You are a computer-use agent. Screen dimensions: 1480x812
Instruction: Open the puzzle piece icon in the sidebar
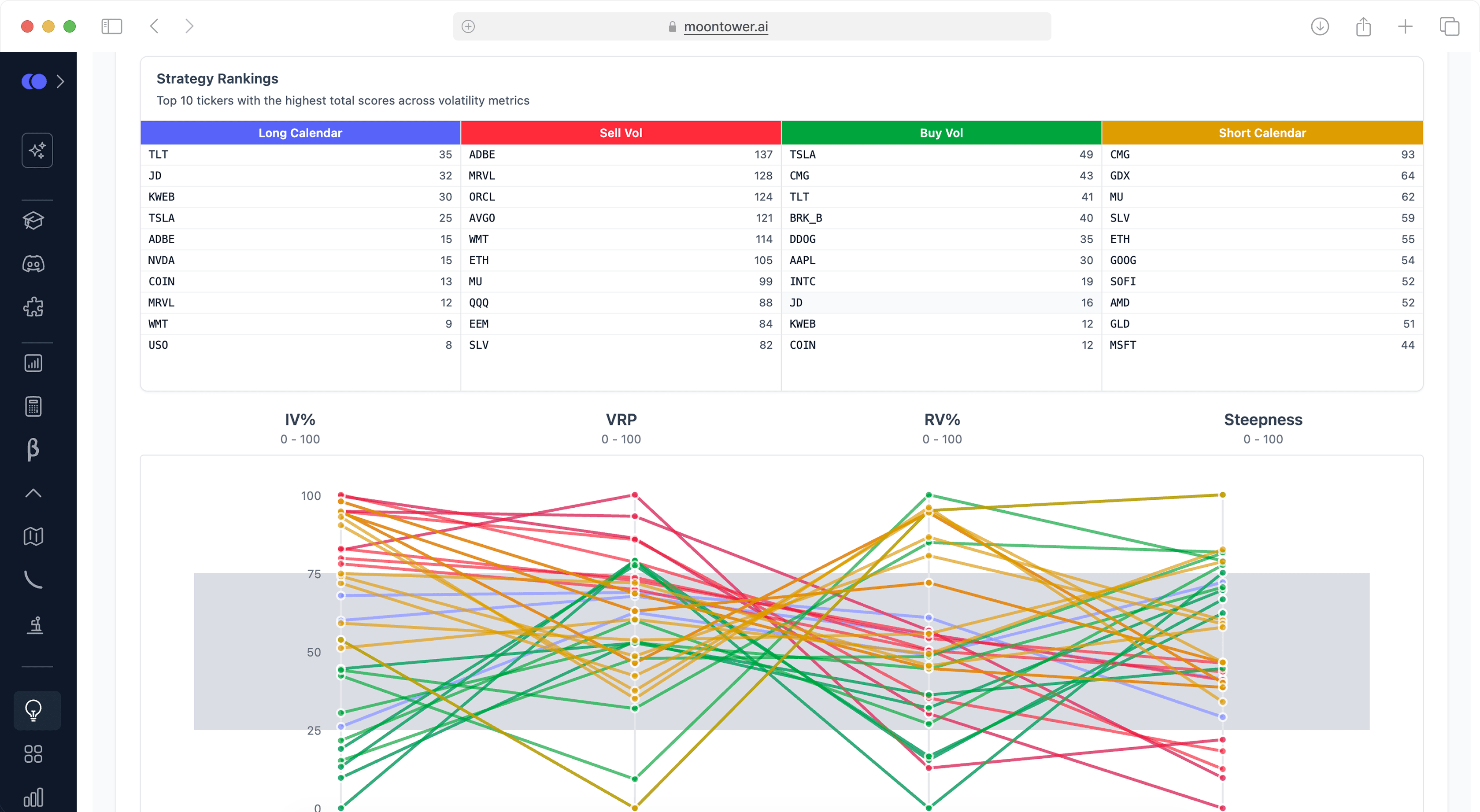tap(33, 306)
